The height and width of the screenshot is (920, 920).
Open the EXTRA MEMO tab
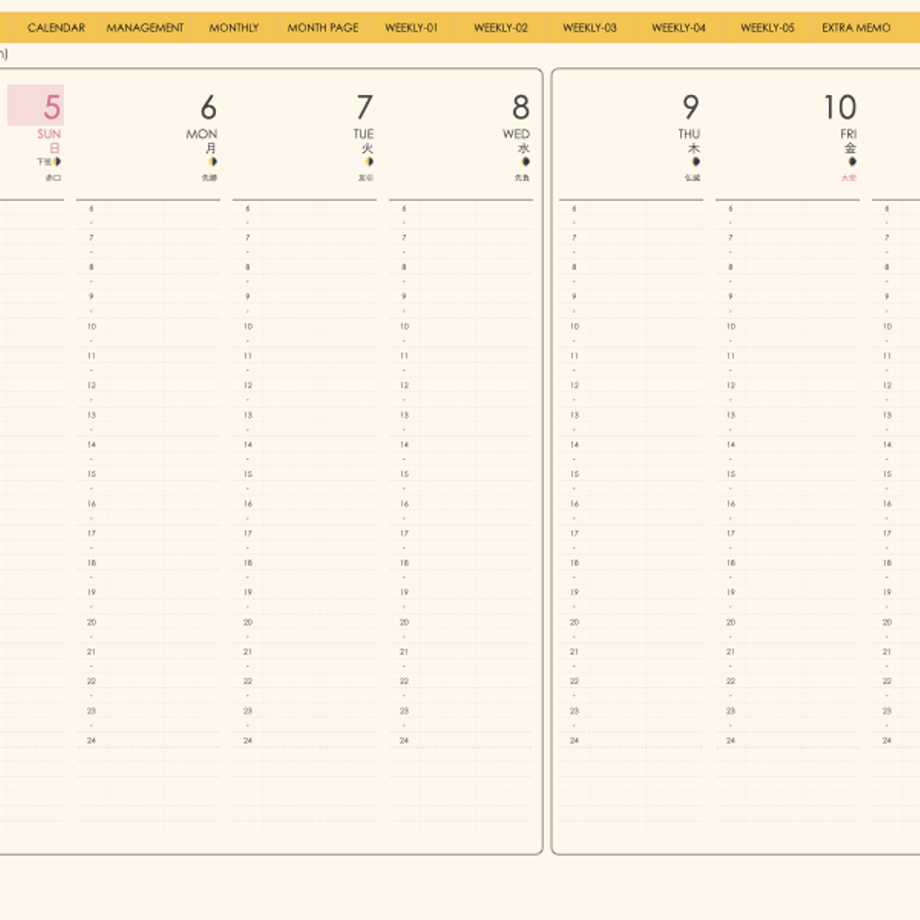856,28
